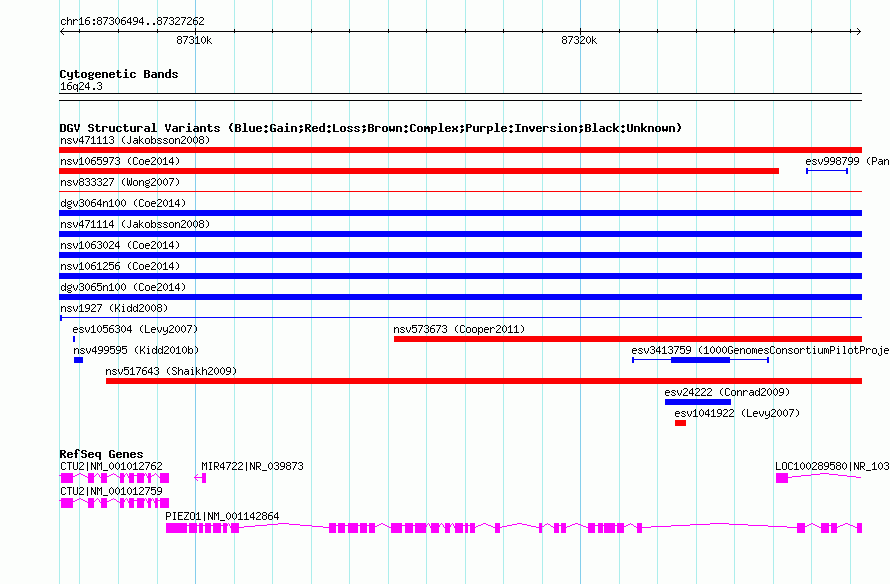Click the CTU2 NM_001012762 gene glyph

[115, 478]
